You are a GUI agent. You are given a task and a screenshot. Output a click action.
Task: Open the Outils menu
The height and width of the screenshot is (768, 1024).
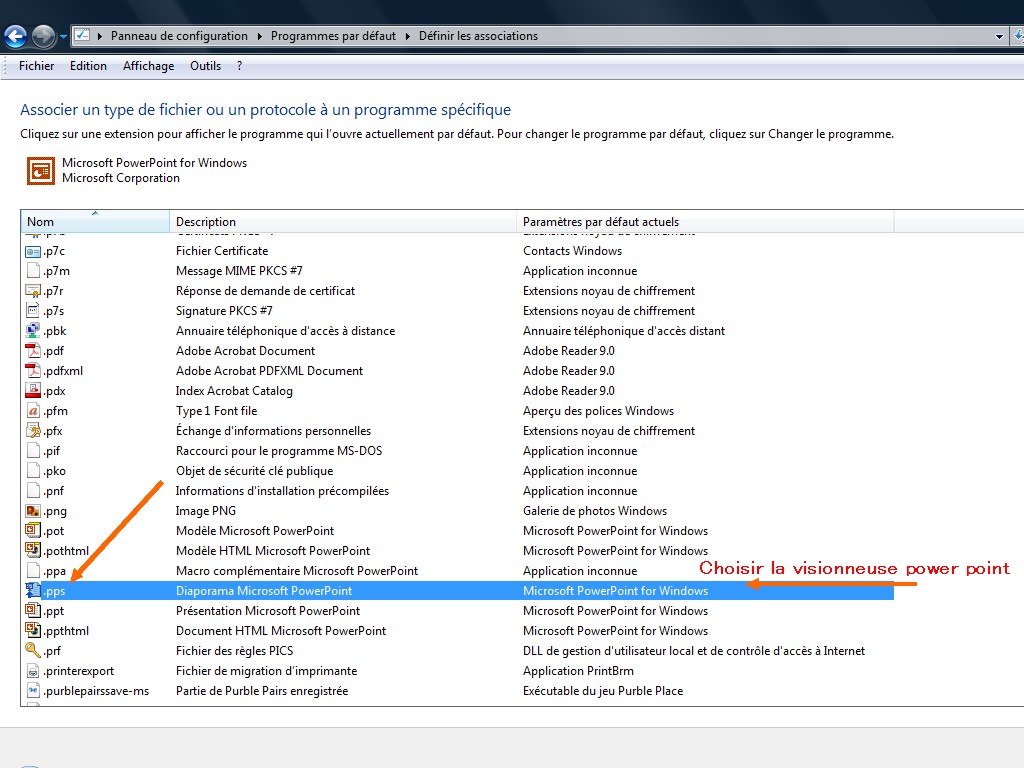tap(205, 66)
